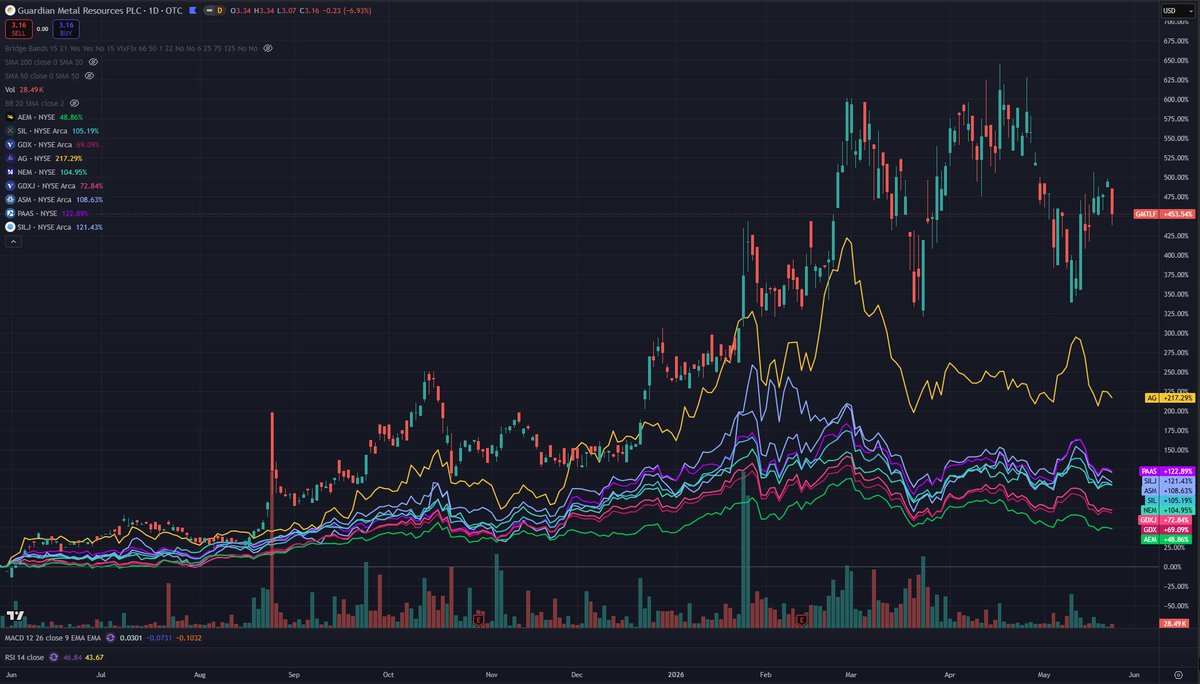Screen dimensions: 1200x684
Task: Click the SIL symbol logo icon
Action: tap(10, 131)
